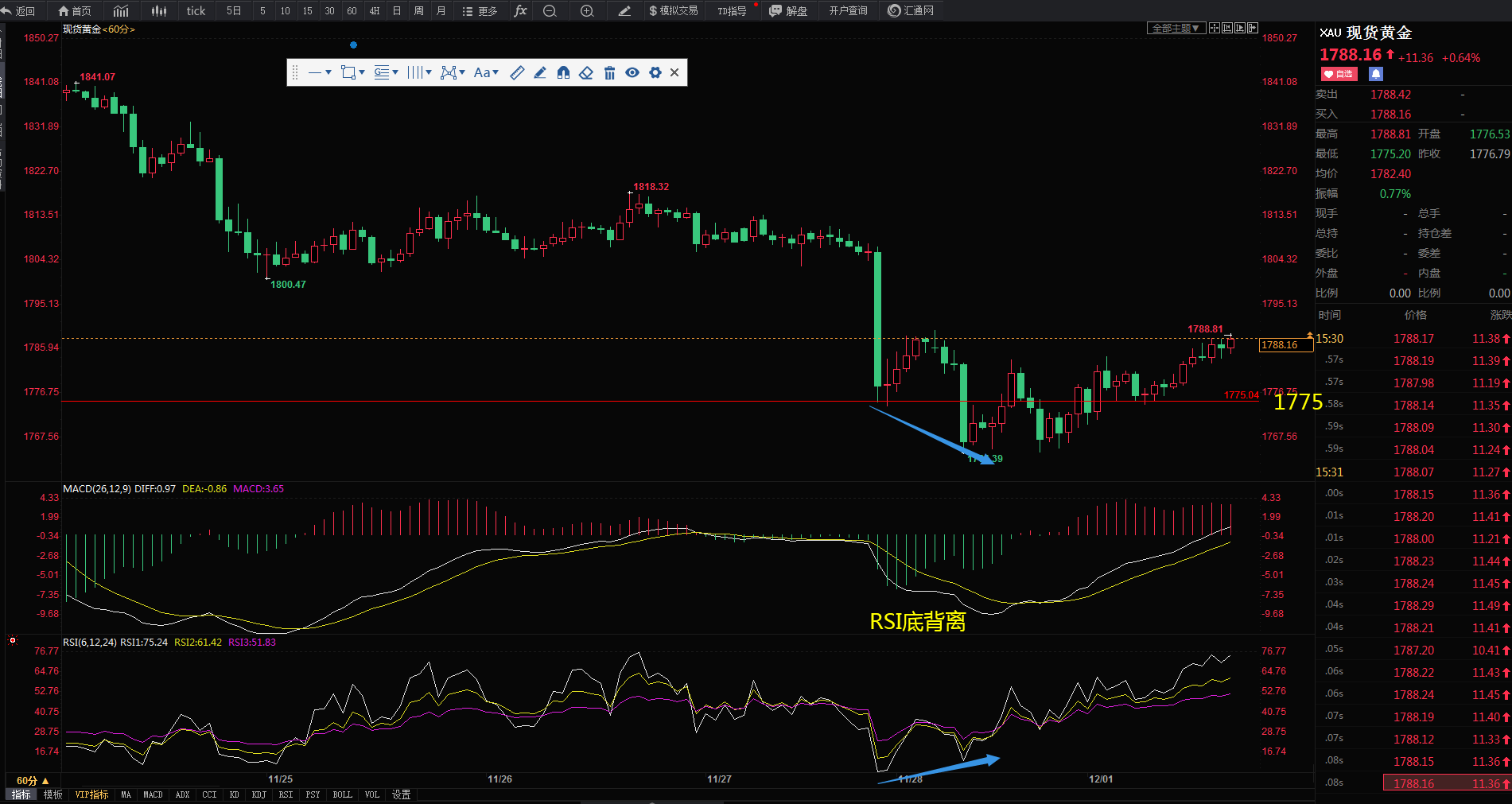Open the 开户查询 account inquiry link
Viewport: 1512px width, 804px height.
(x=848, y=11)
